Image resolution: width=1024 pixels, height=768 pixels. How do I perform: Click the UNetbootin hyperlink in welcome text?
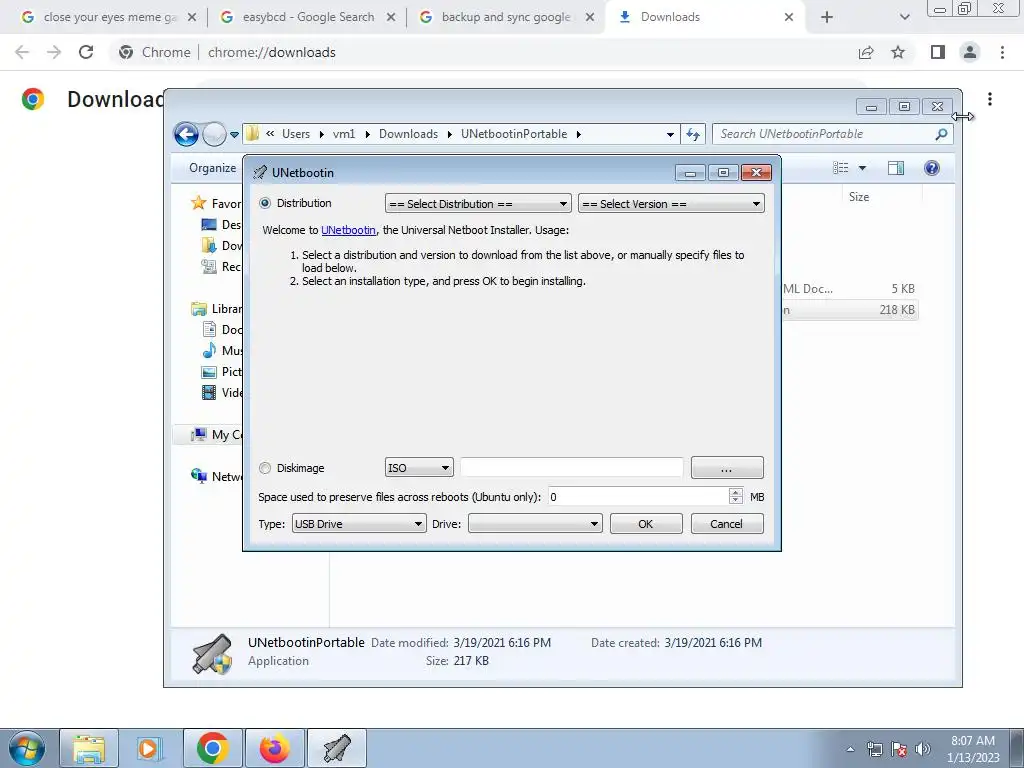coord(348,230)
